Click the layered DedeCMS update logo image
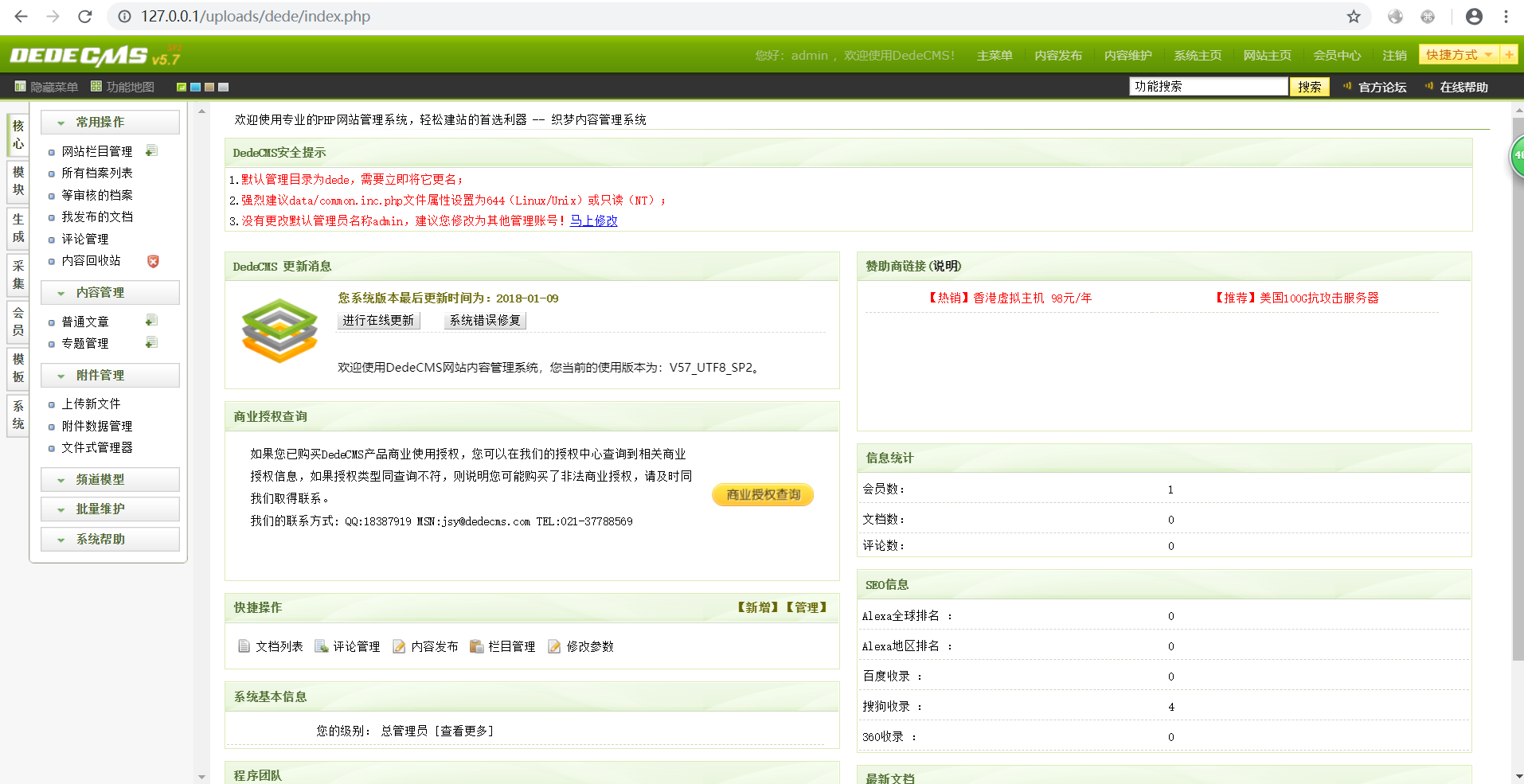Viewport: 1524px width, 784px height. coord(279,330)
